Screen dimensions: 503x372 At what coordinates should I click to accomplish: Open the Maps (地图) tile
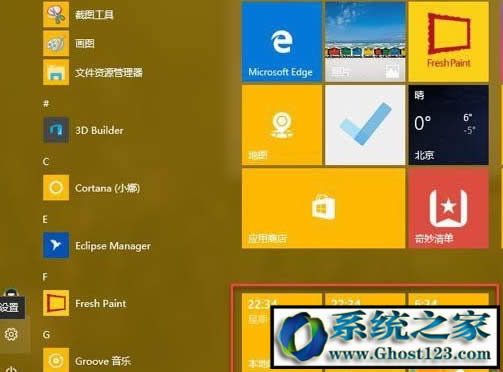point(282,125)
